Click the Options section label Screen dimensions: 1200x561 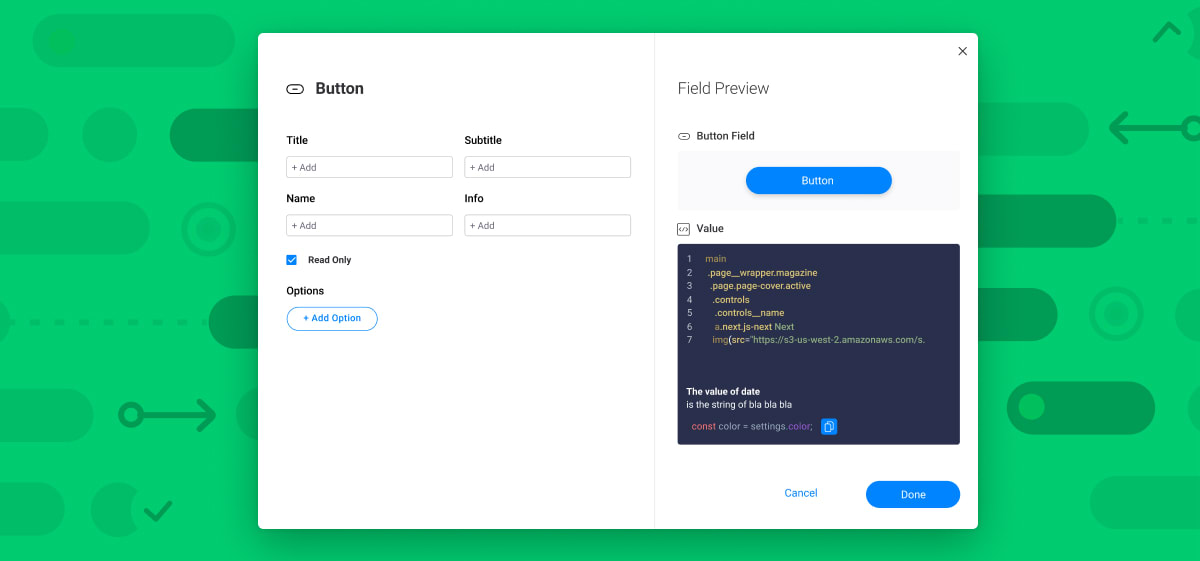point(305,291)
